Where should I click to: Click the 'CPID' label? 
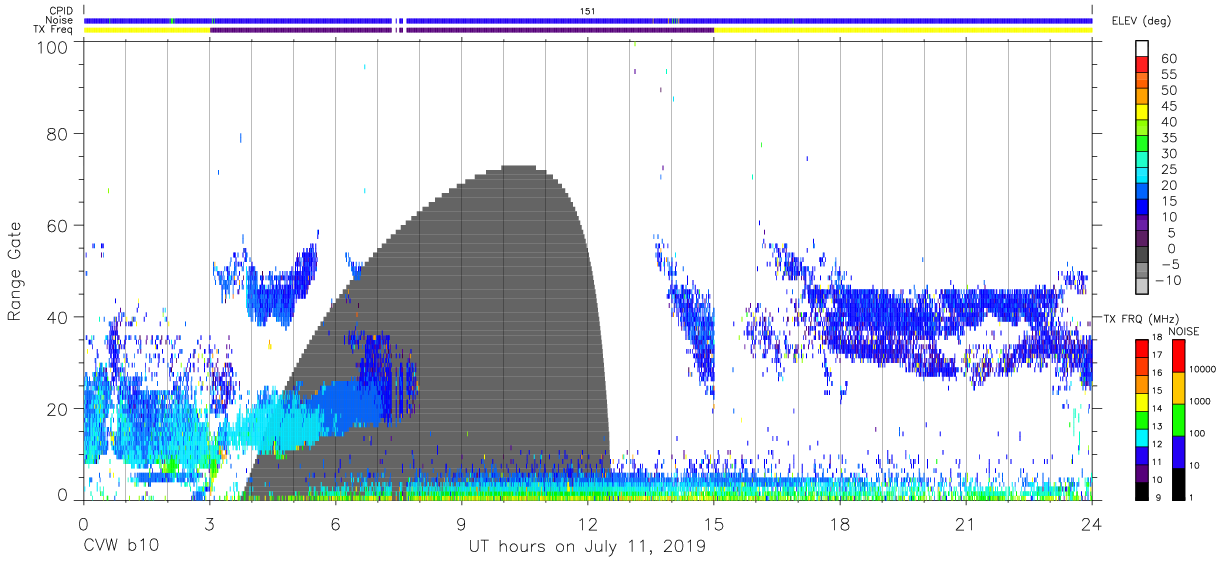[x=61, y=11]
